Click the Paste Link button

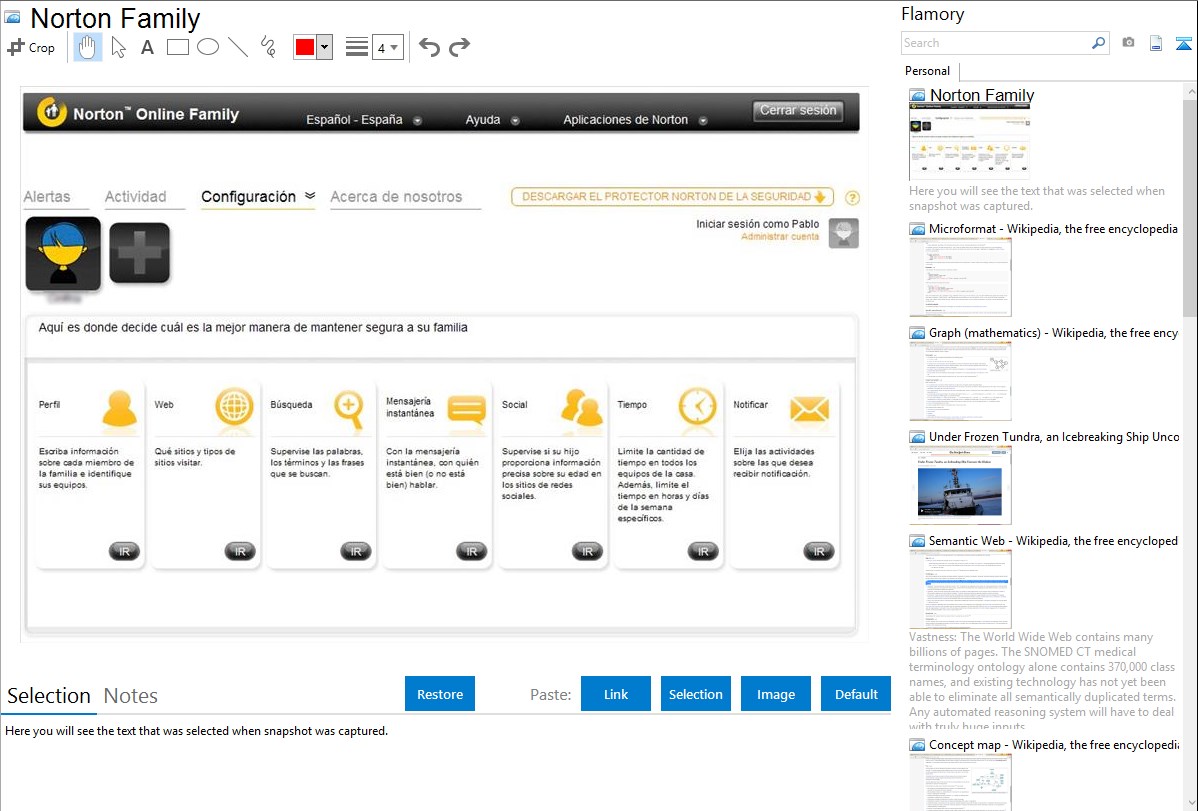(616, 694)
